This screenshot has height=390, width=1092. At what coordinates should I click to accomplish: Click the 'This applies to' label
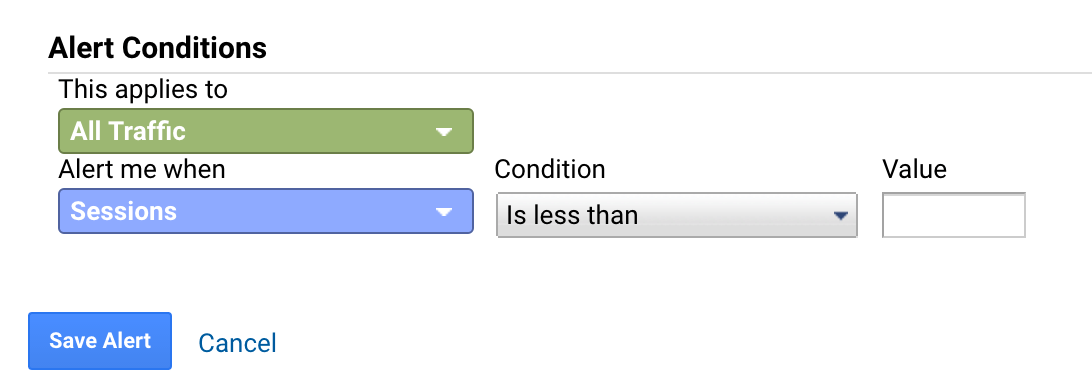tap(143, 89)
